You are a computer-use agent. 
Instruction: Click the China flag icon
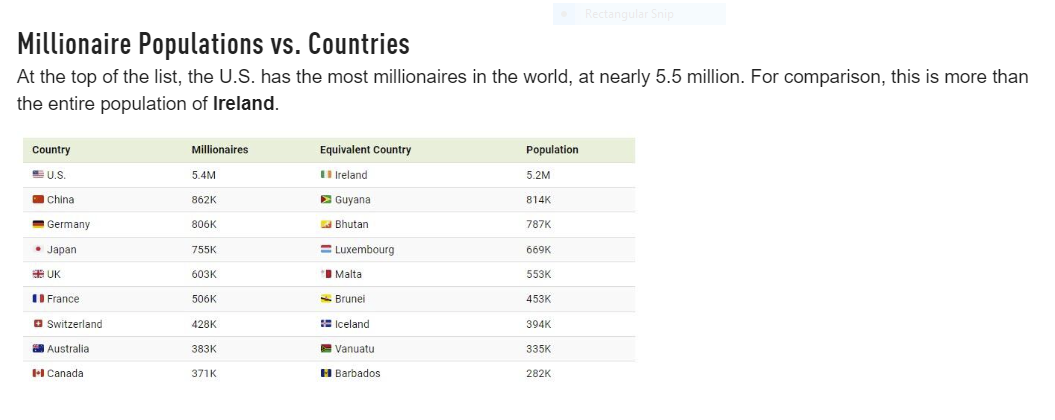[38, 200]
